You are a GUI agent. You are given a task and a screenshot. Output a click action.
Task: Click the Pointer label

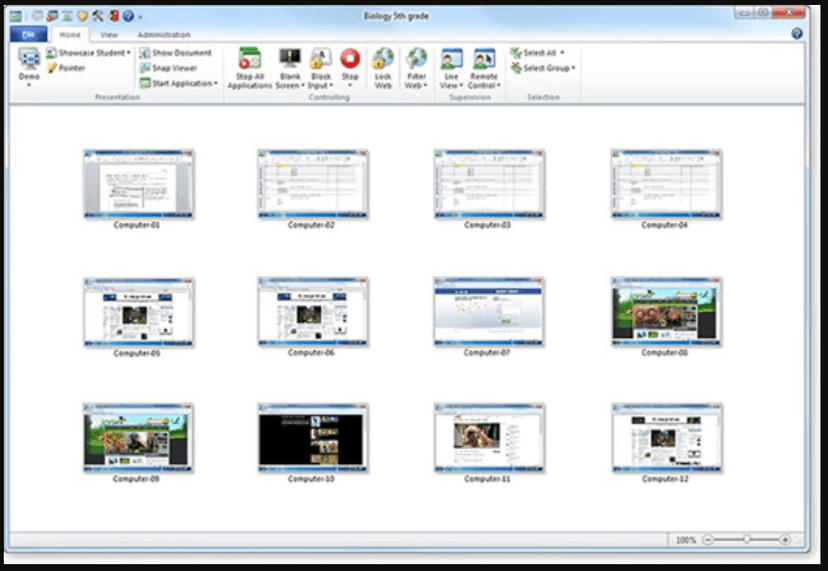(x=72, y=68)
